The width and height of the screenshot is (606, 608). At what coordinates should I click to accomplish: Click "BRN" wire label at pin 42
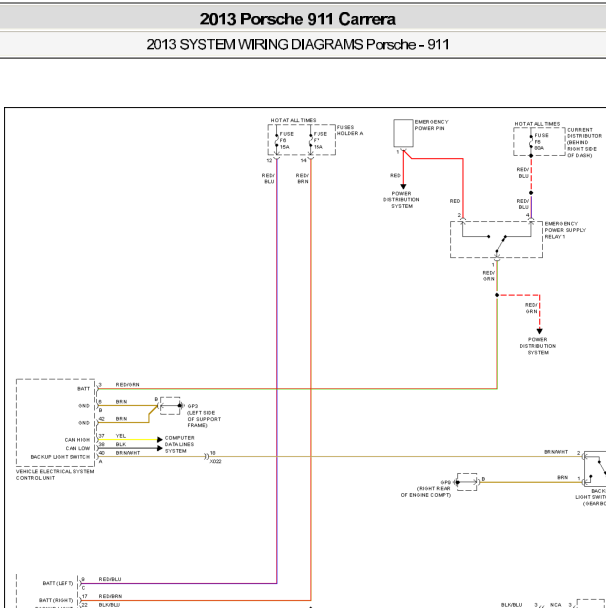(x=121, y=419)
